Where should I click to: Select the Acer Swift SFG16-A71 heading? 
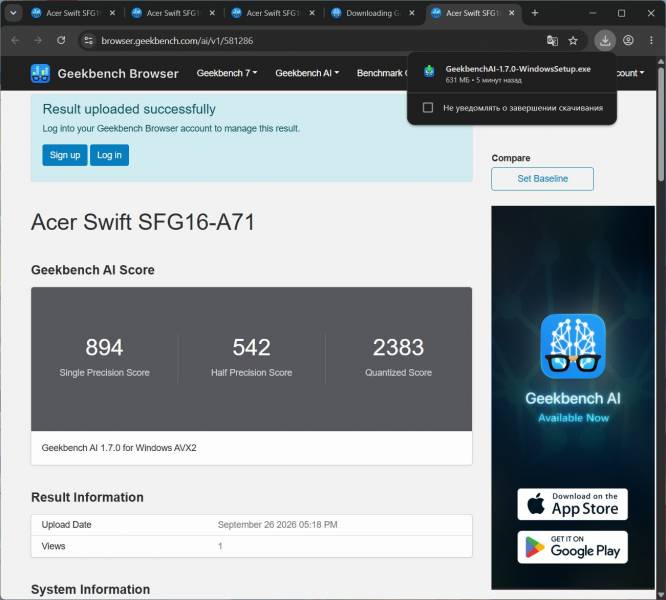coord(143,222)
